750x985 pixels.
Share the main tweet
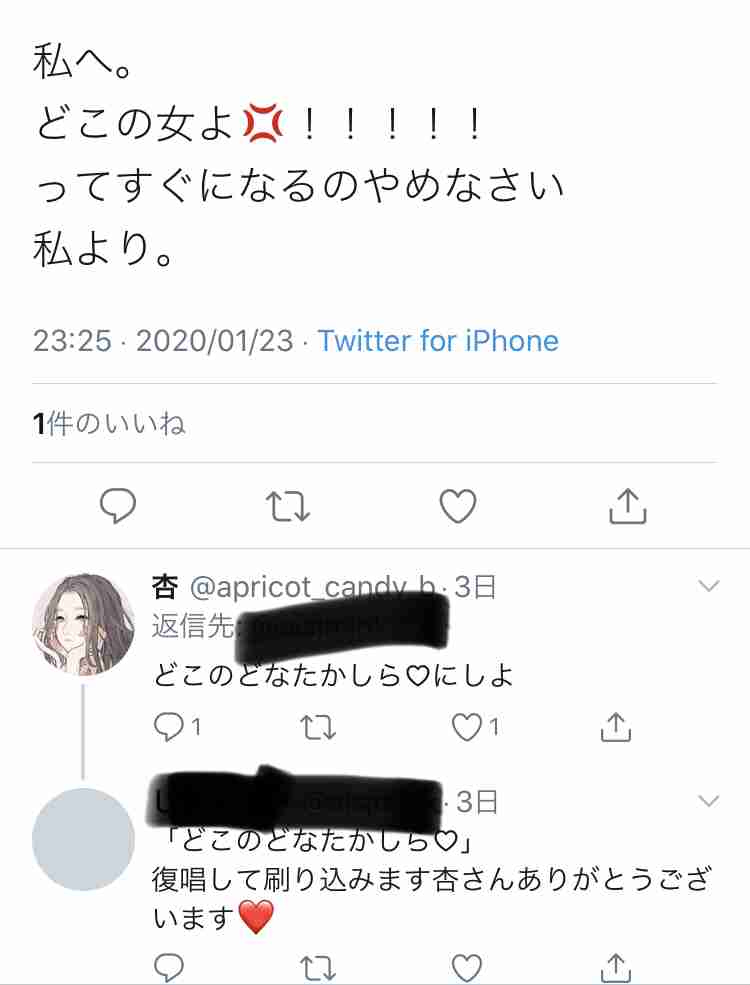coord(628,506)
